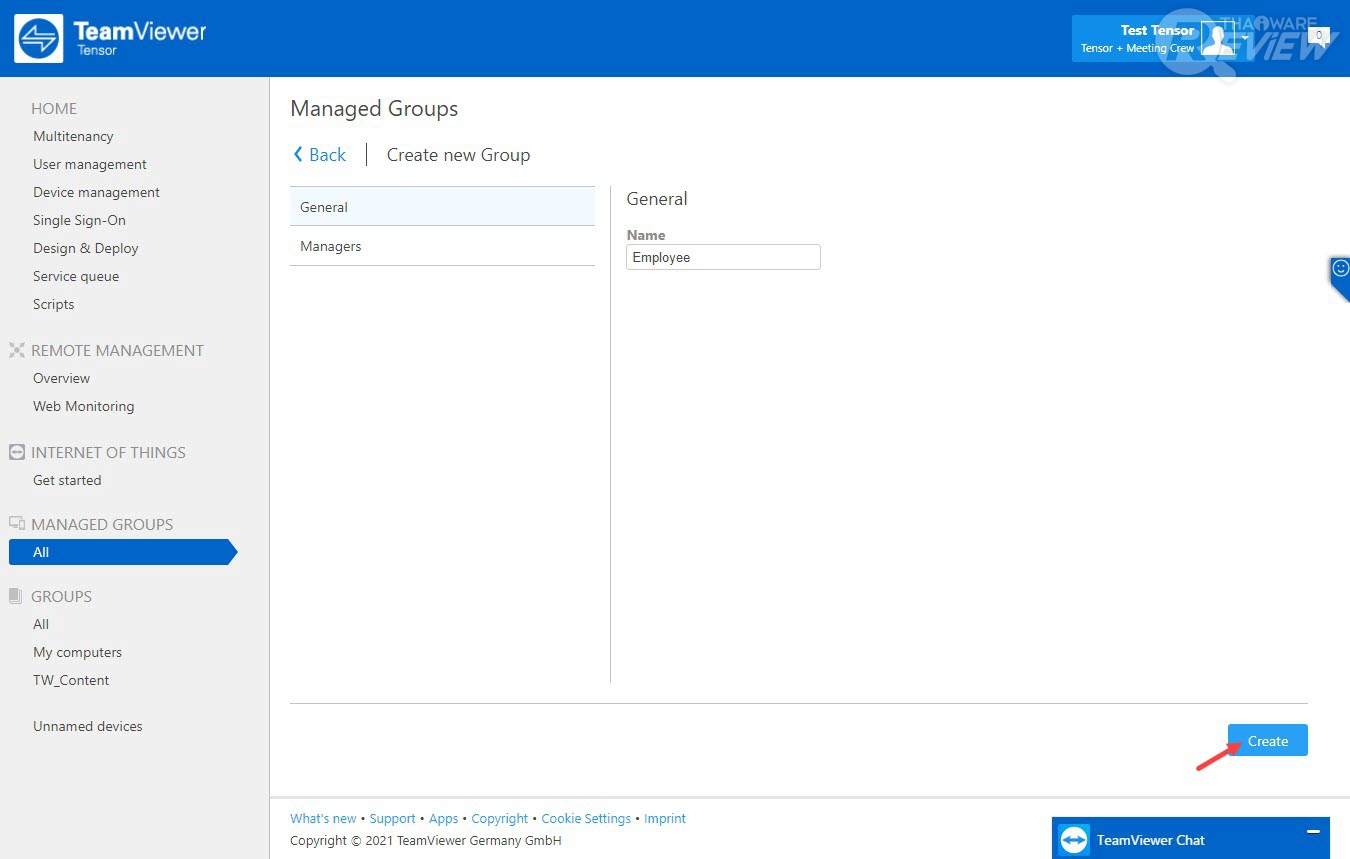Click the Remote Management section icon
The height and width of the screenshot is (859, 1350).
16,350
